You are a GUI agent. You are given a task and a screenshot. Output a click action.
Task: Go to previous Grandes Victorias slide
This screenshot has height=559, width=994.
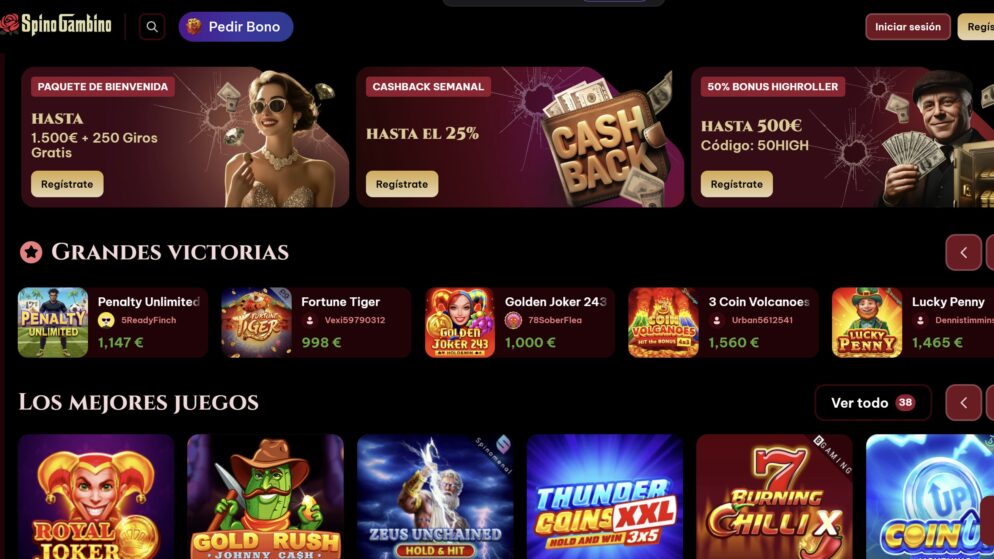click(964, 252)
